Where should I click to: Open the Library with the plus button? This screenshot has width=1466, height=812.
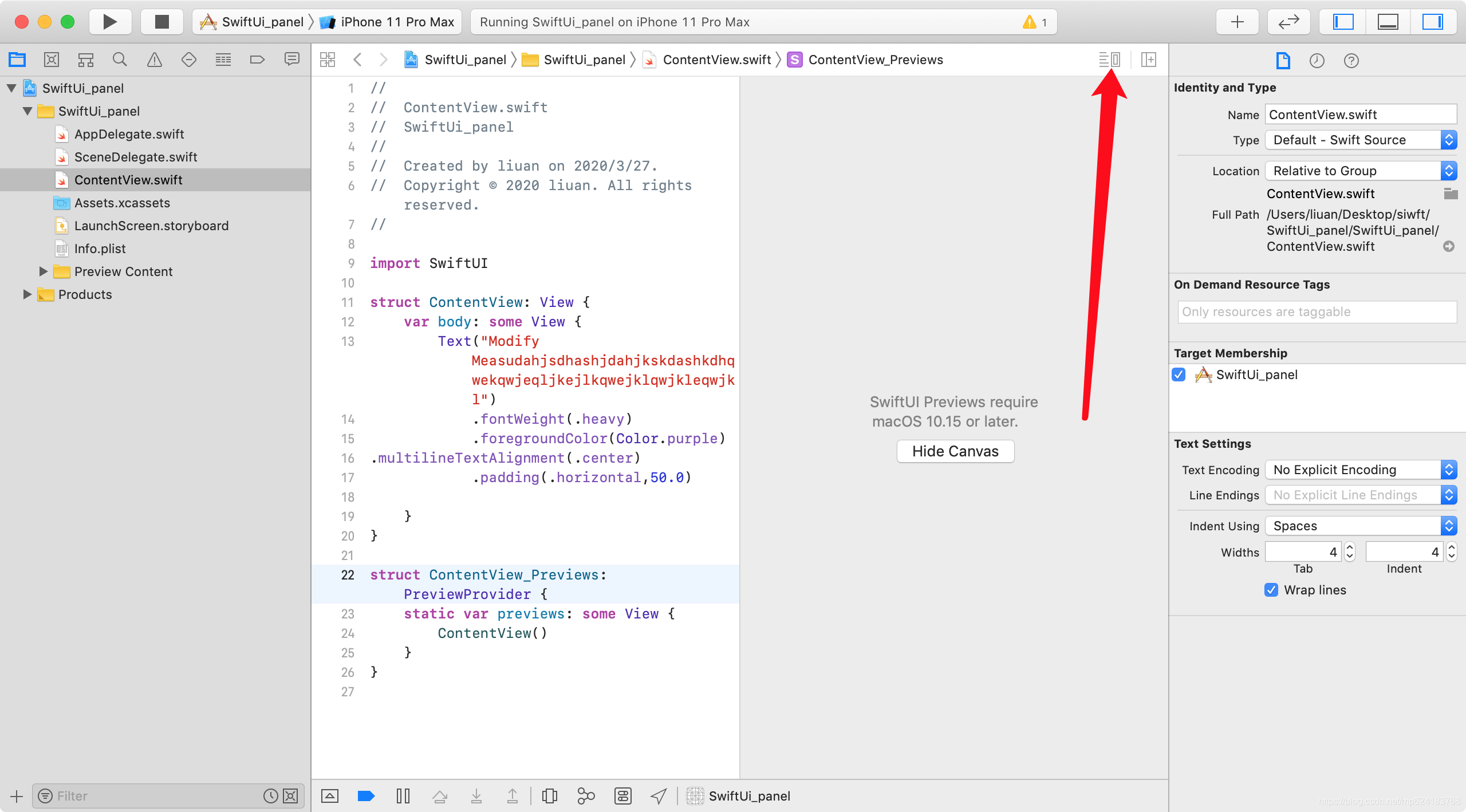pos(1236,22)
